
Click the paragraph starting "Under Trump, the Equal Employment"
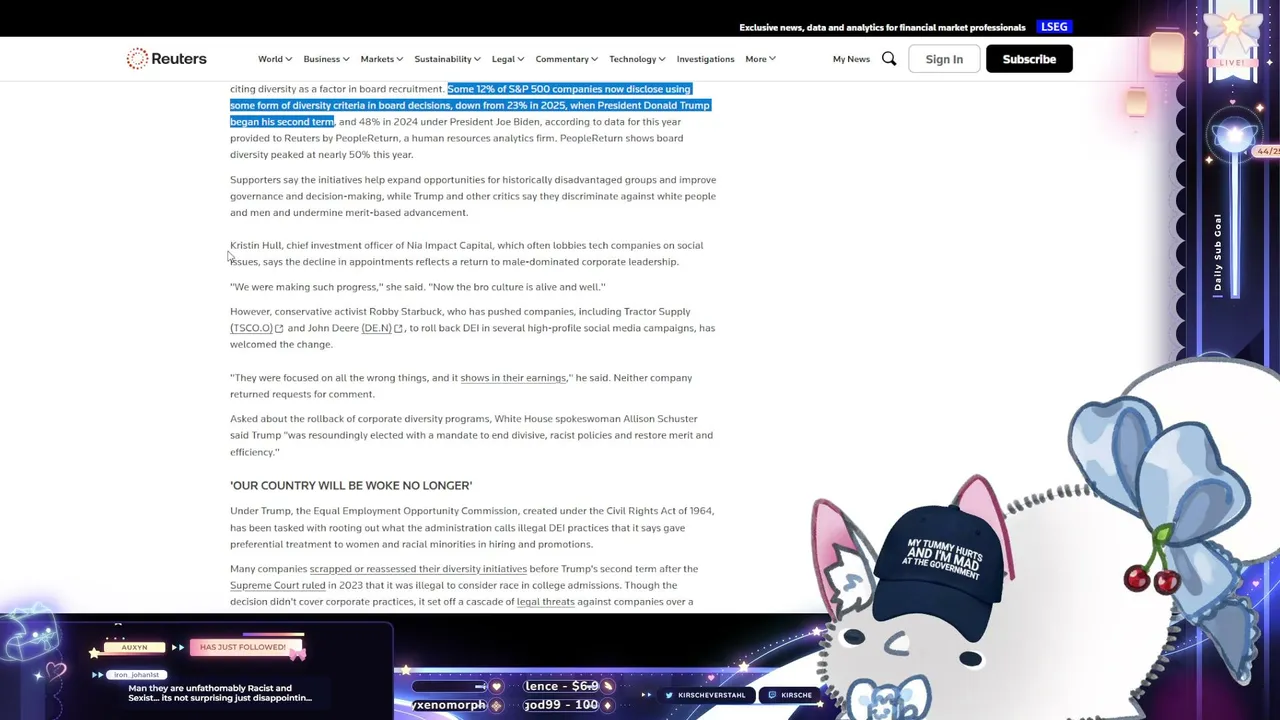472,527
